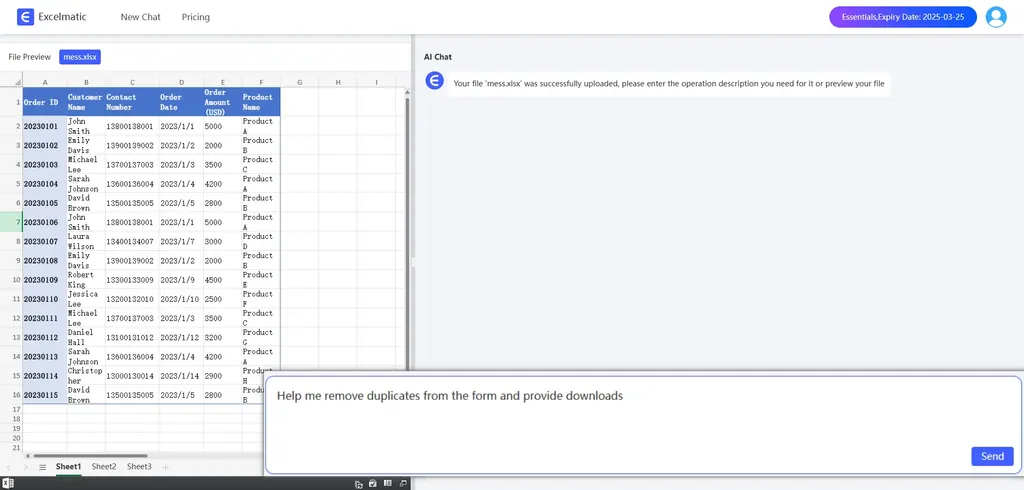
Task: Switch to the Sheet2 tab
Action: click(104, 467)
